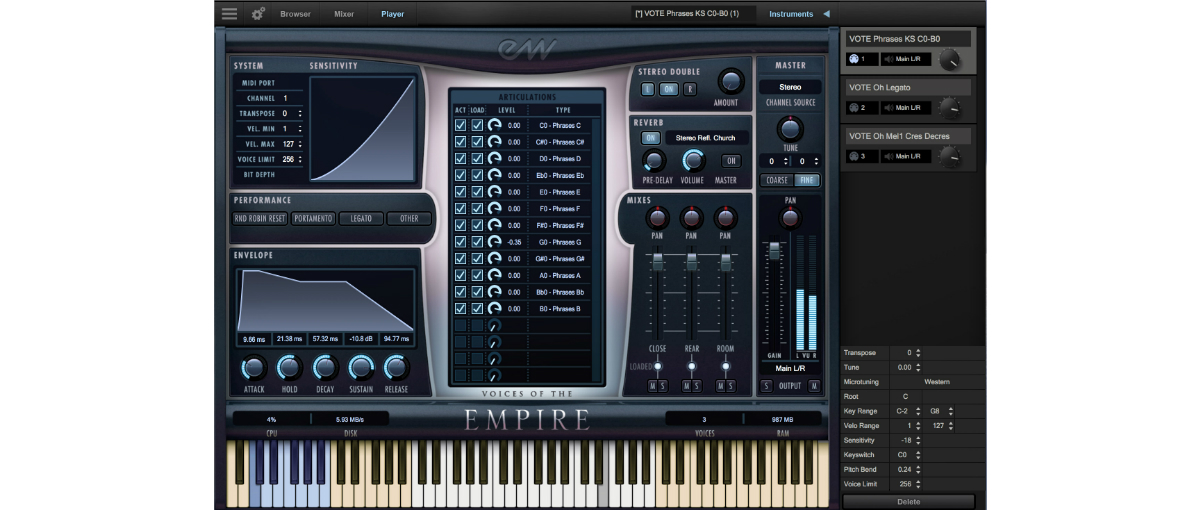Open the hamburger main menu
Image resolution: width=1200 pixels, height=510 pixels.
(230, 14)
